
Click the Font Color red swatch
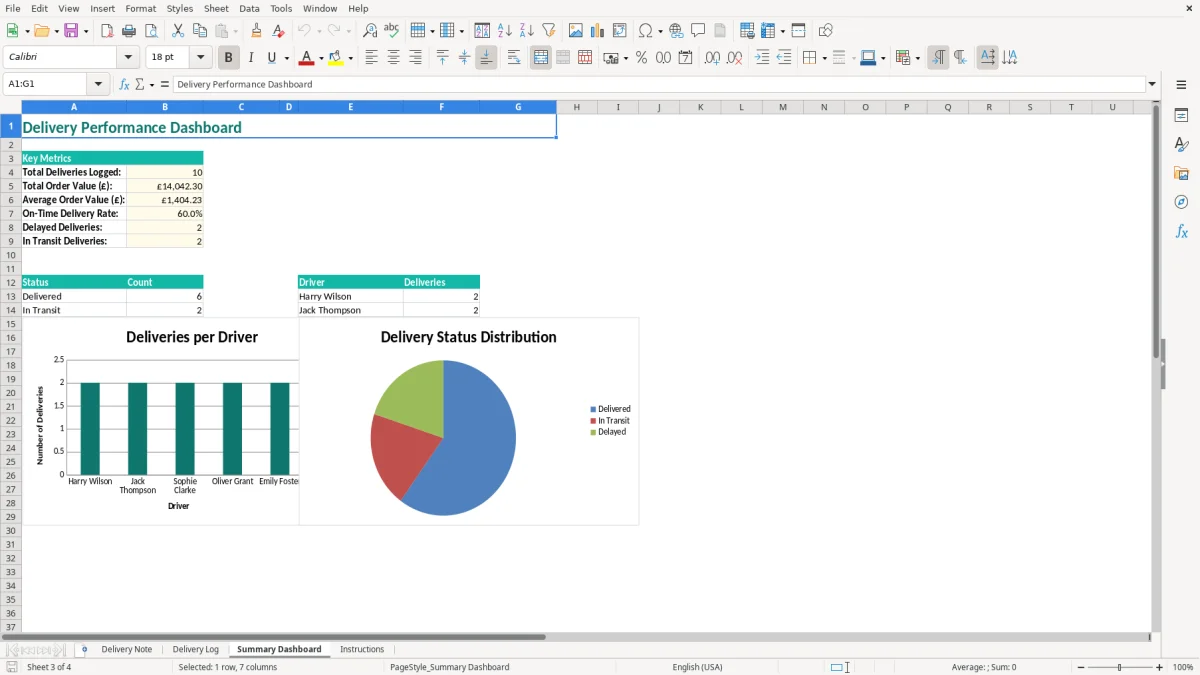(305, 58)
